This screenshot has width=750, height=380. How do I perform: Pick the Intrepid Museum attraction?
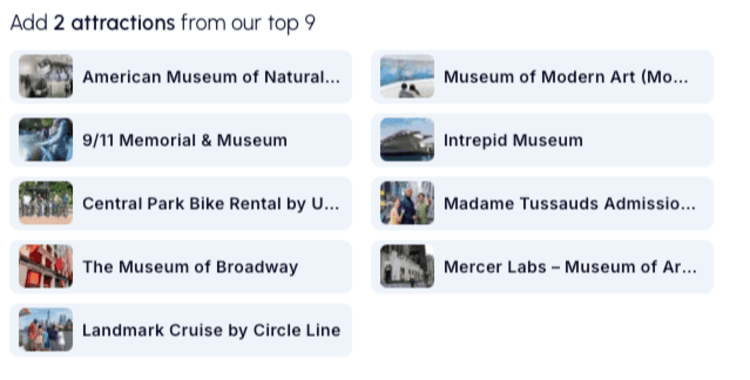click(542, 140)
